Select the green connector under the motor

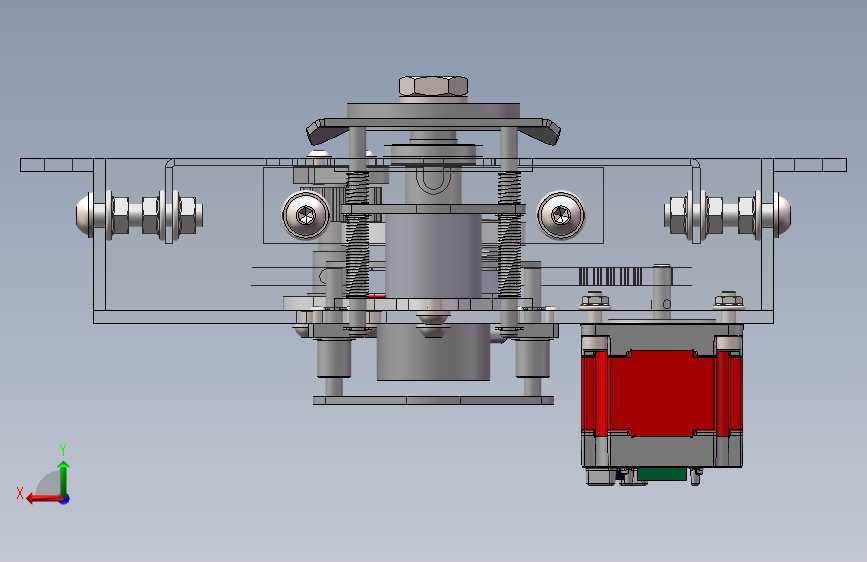661,474
